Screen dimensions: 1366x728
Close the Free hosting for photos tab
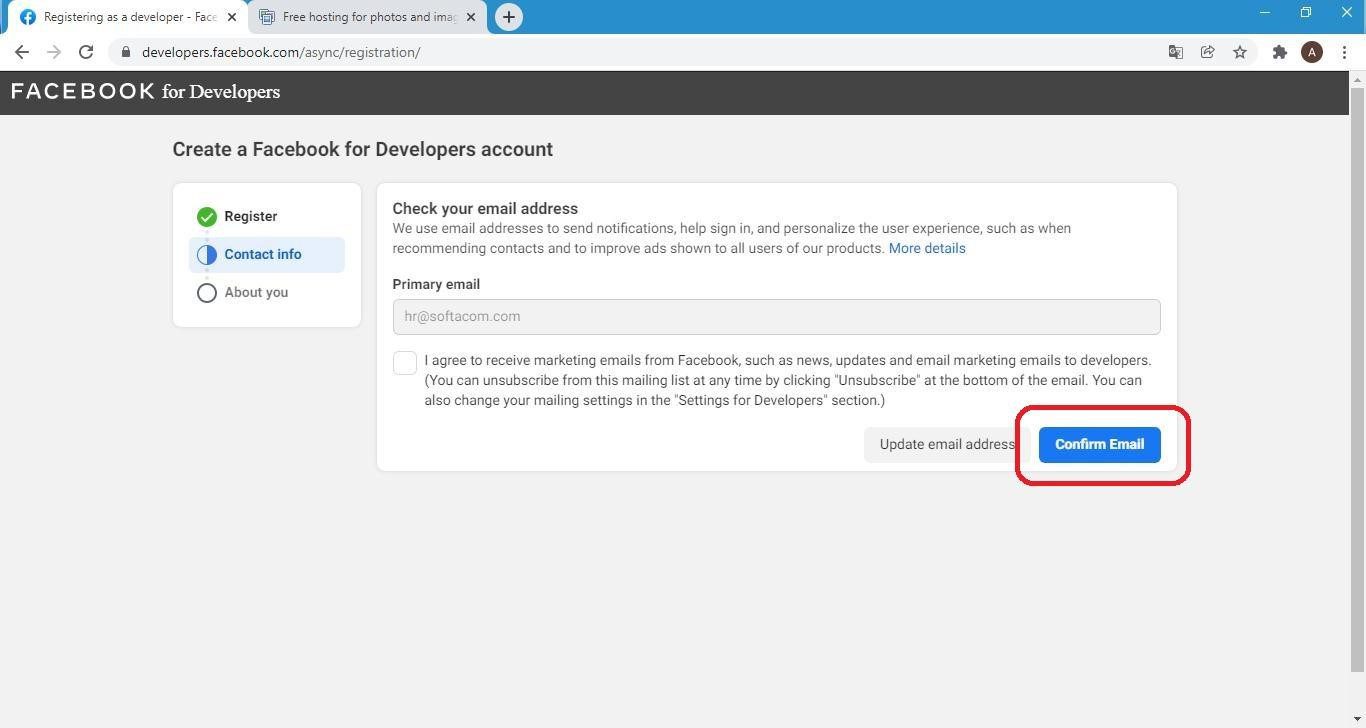(471, 17)
